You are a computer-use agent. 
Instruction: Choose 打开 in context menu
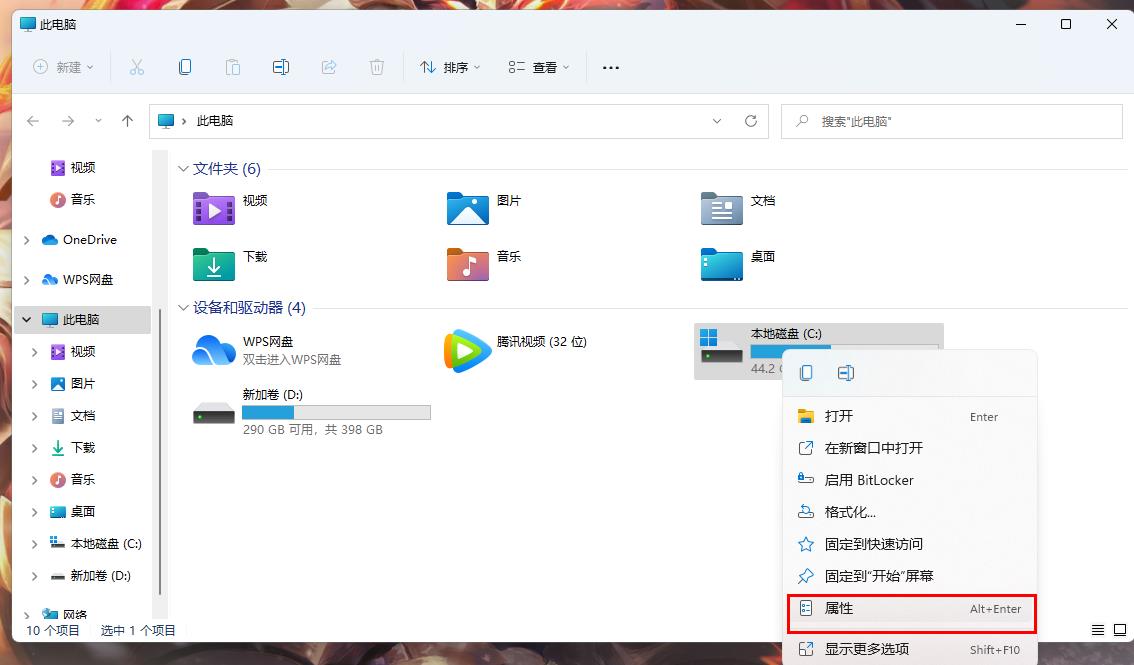point(911,416)
